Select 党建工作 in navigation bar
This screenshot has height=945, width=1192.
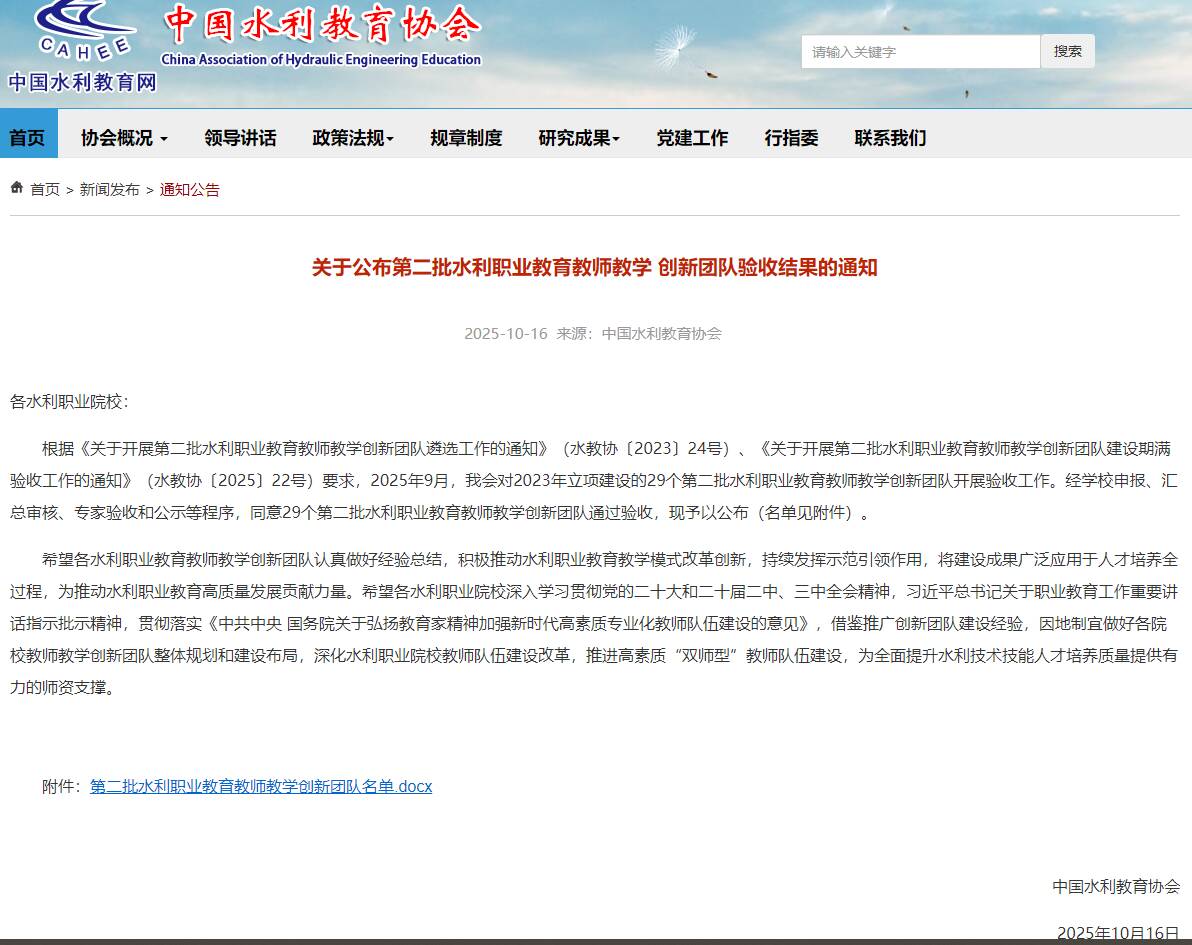pos(692,138)
